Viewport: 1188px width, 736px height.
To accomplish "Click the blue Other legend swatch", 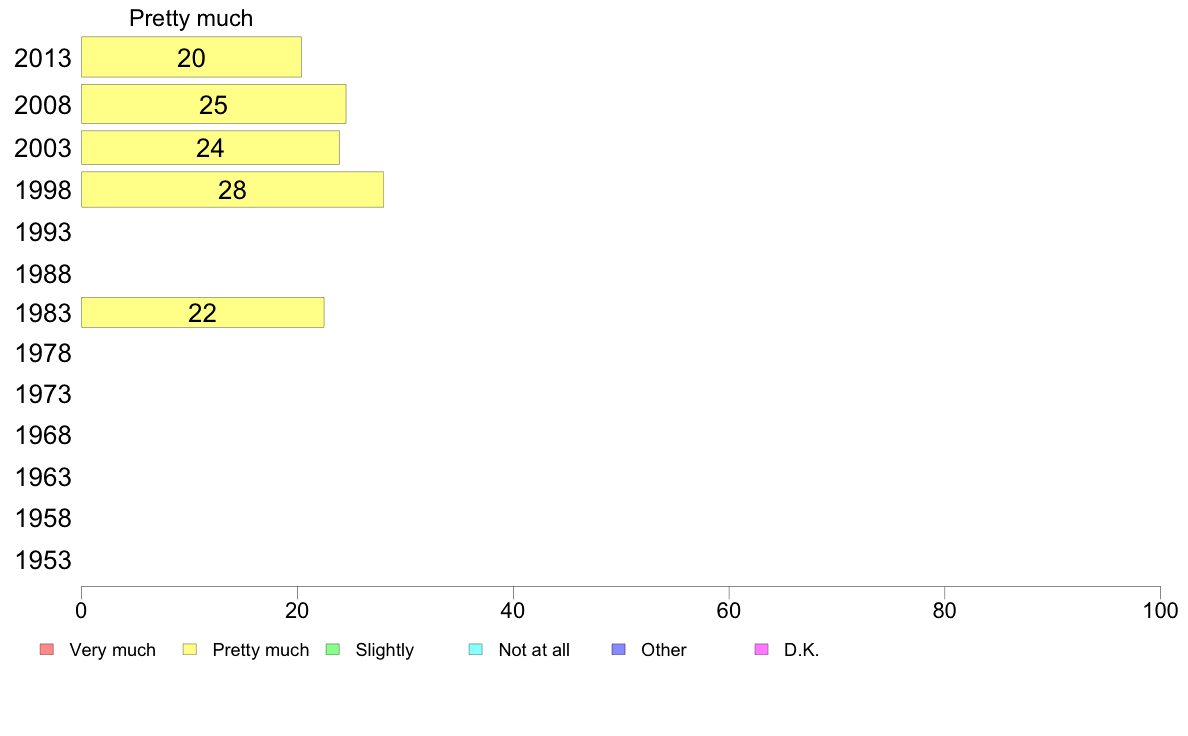I will [x=618, y=650].
